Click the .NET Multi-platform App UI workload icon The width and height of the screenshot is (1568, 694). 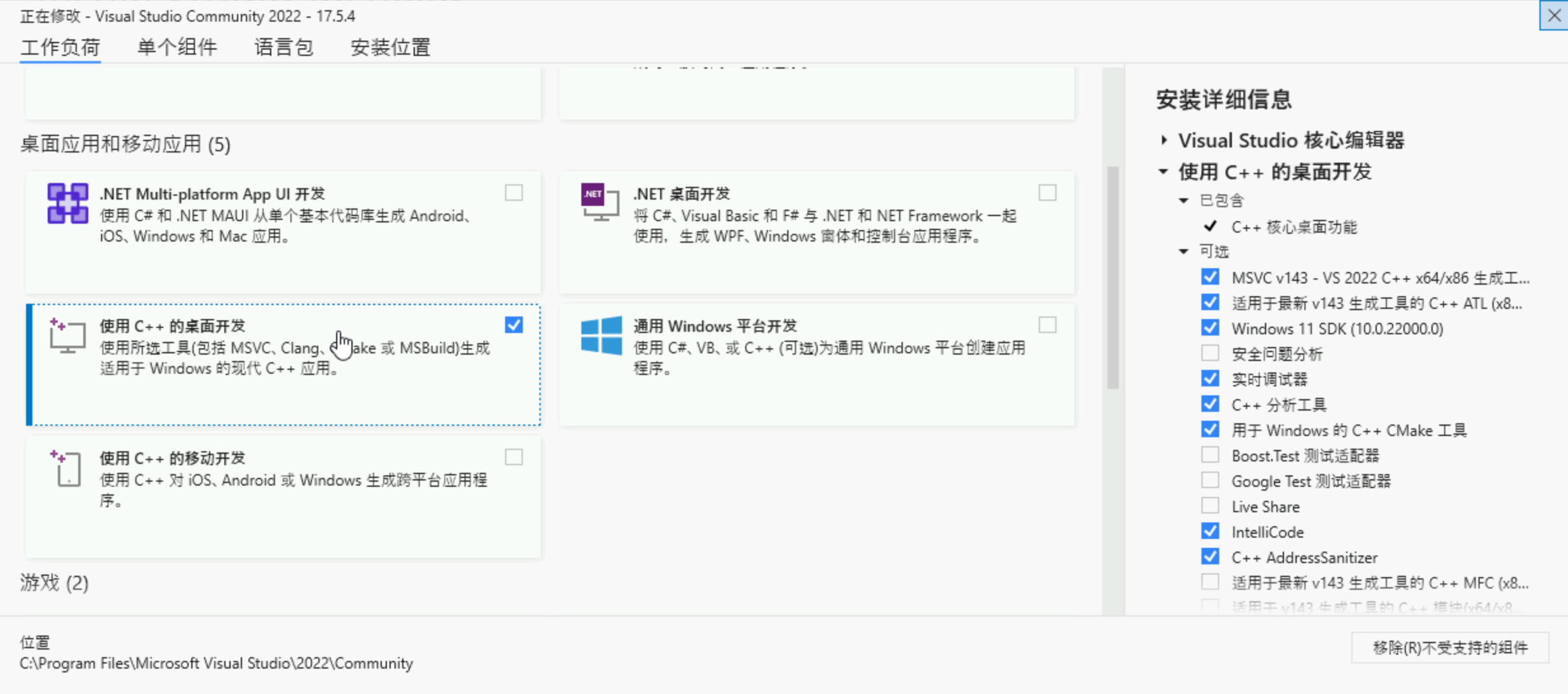(67, 203)
